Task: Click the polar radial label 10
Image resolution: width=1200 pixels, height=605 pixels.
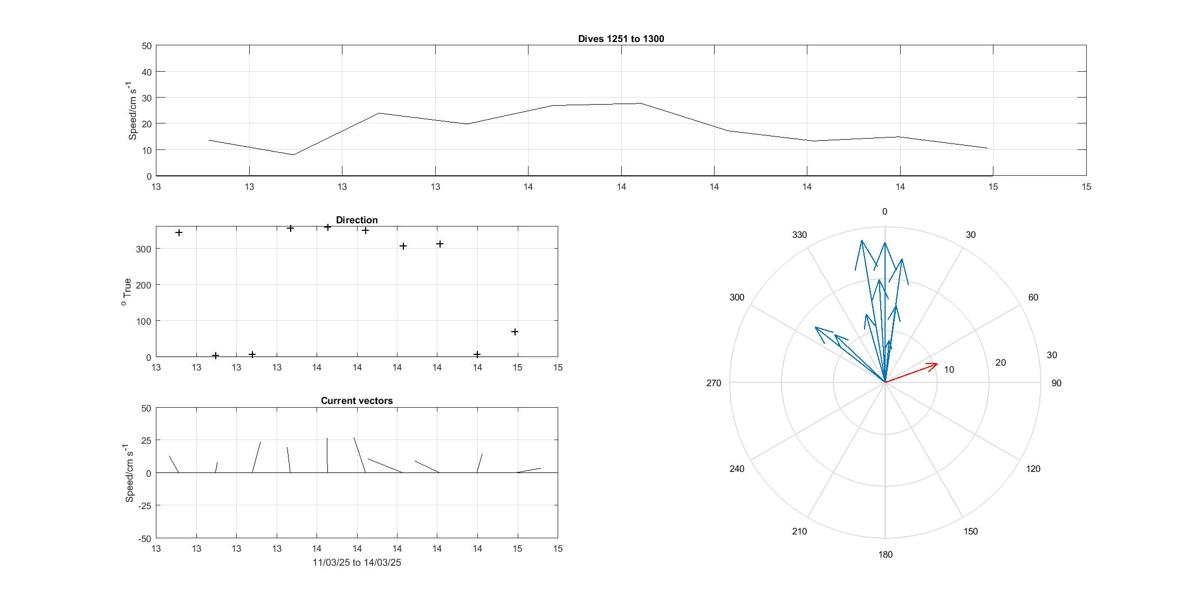Action: coord(949,370)
